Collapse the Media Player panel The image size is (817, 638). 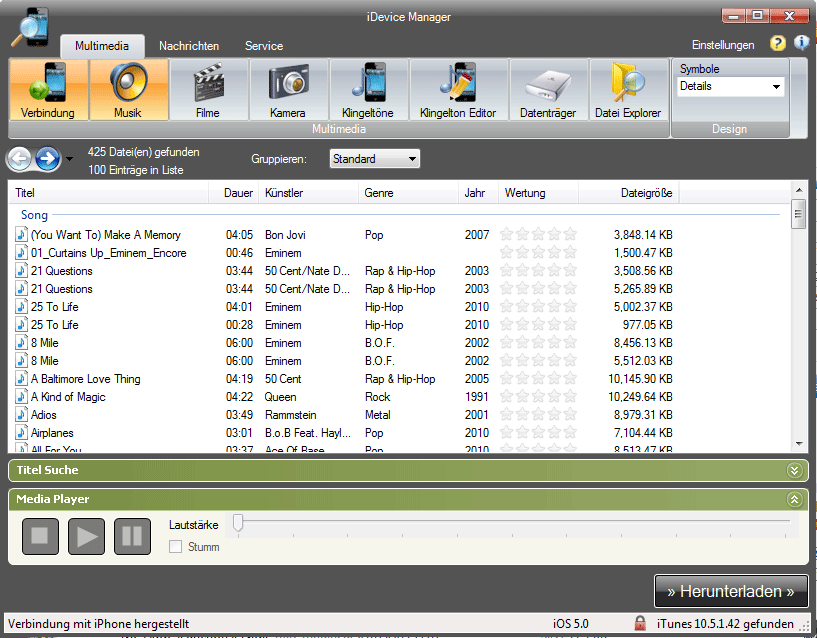[794, 499]
